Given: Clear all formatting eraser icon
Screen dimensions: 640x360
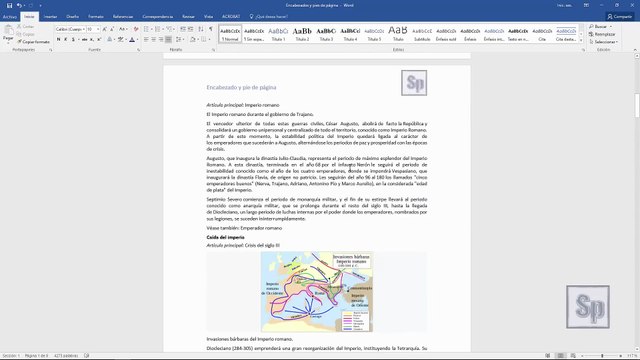Looking at the screenshot, I should click(136, 29).
